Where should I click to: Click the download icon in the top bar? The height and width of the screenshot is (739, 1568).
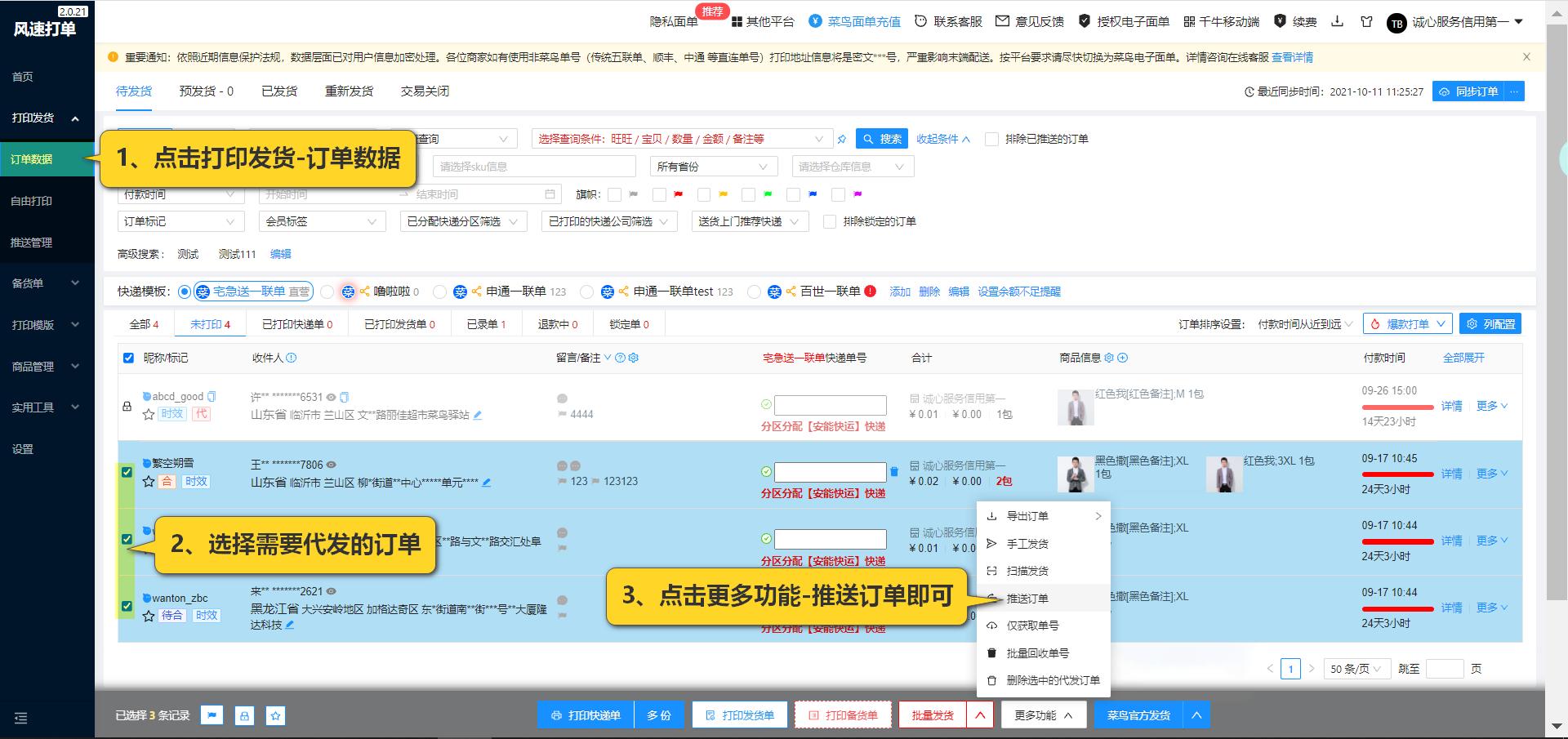(x=1338, y=21)
